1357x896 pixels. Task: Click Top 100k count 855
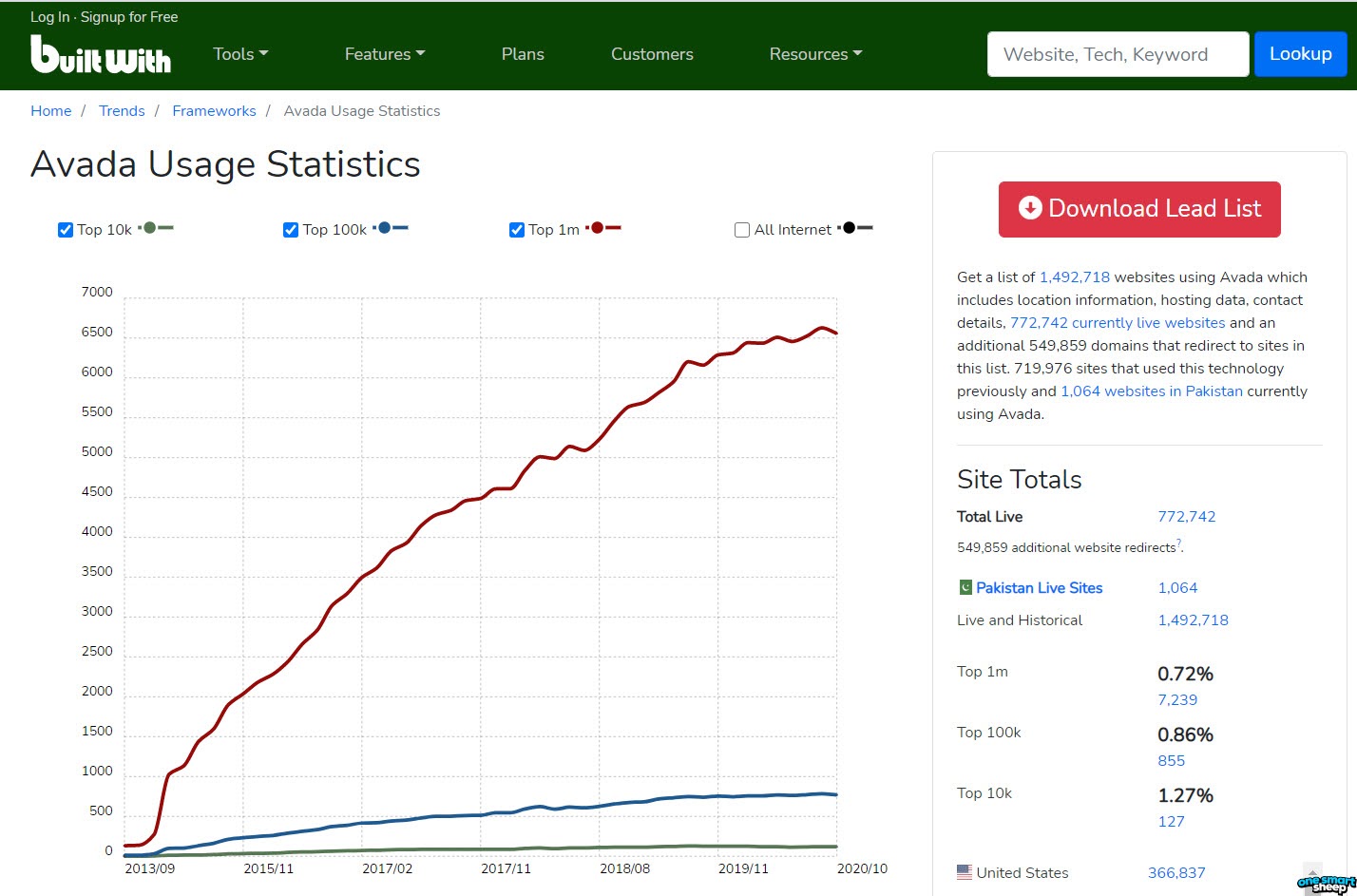coord(1172,761)
